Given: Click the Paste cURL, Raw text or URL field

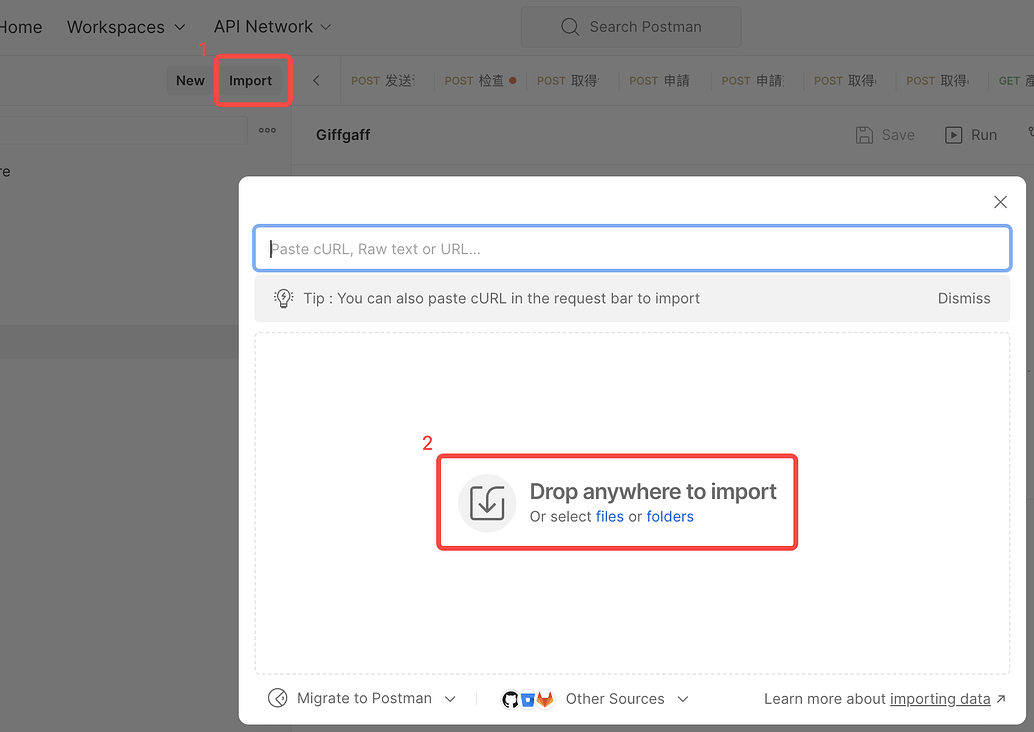Looking at the screenshot, I should 632,249.
